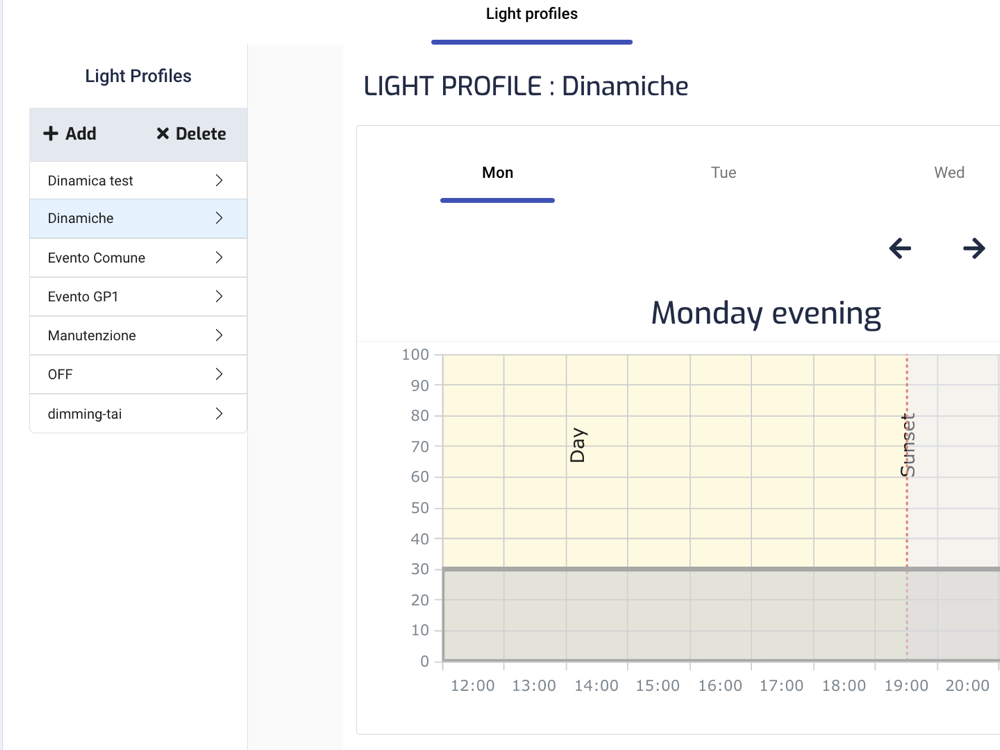
Task: Switch to the Wed day tab
Action: [x=949, y=173]
